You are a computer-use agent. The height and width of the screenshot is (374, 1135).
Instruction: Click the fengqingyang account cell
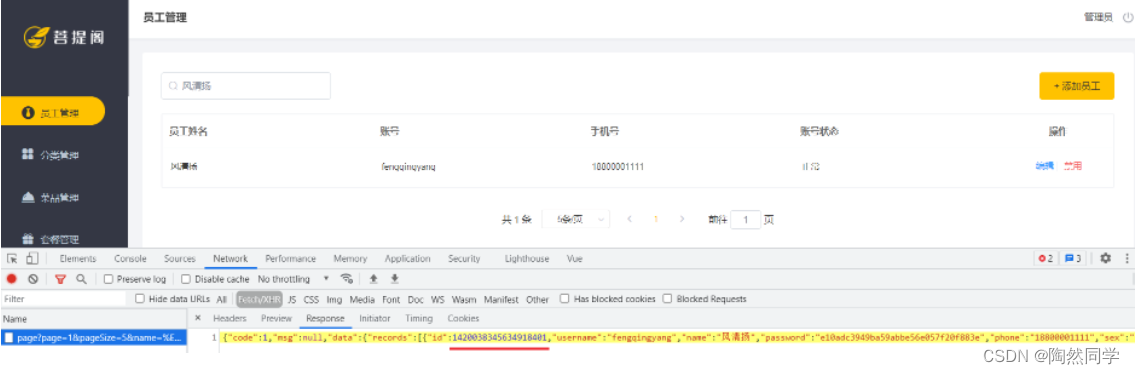pos(408,166)
